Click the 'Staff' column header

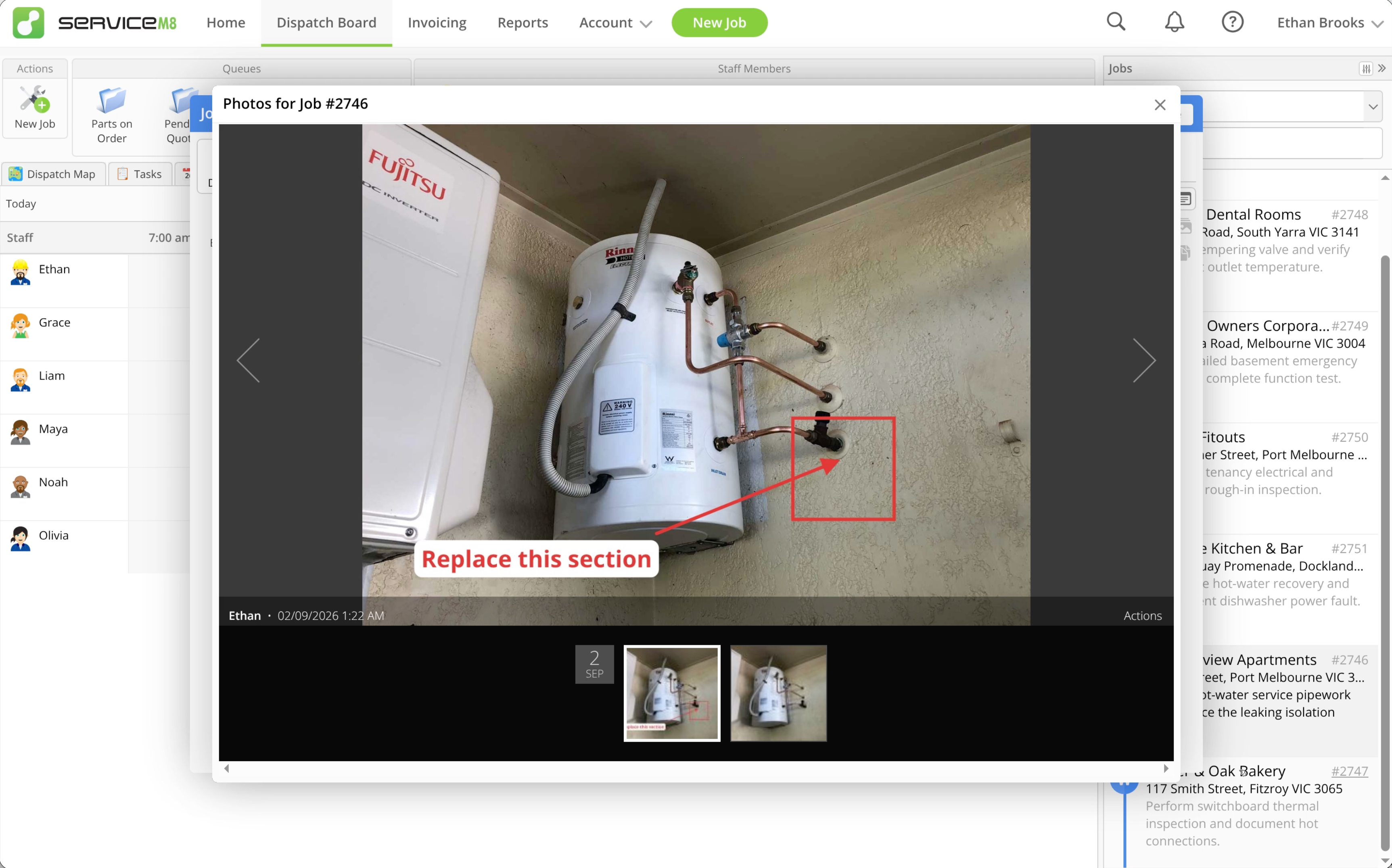tap(20, 238)
